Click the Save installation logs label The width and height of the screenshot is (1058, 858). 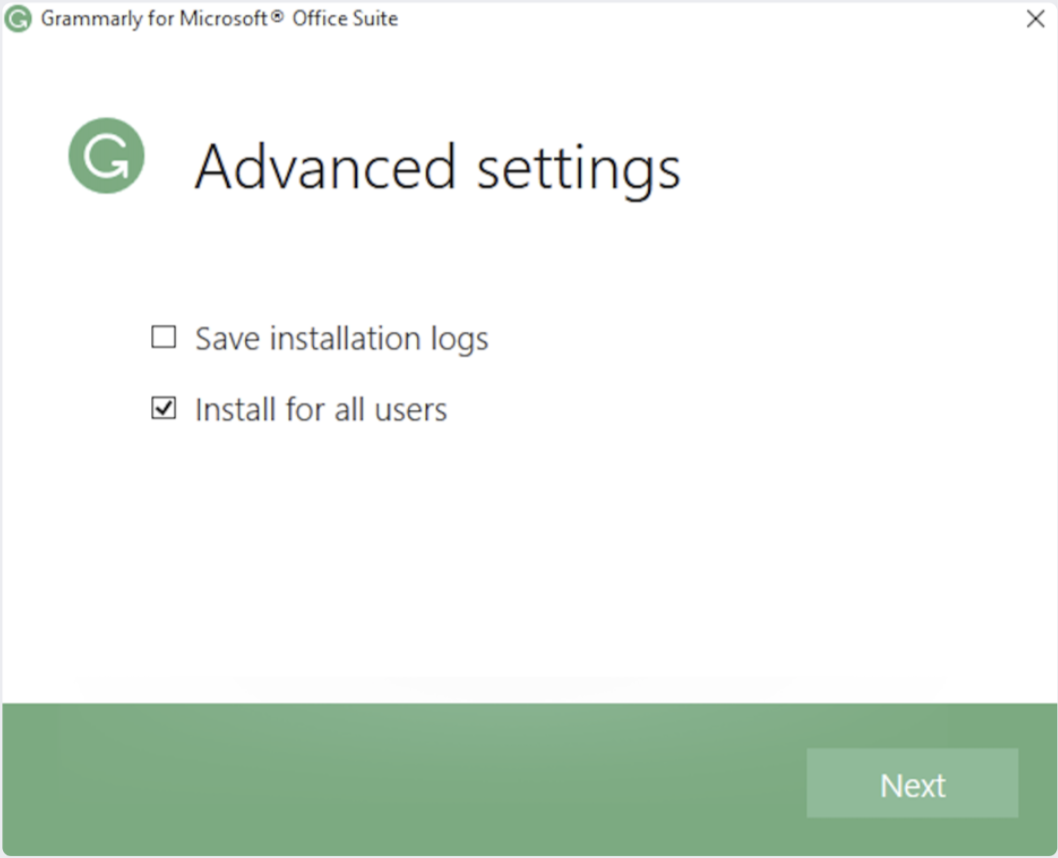click(x=341, y=339)
